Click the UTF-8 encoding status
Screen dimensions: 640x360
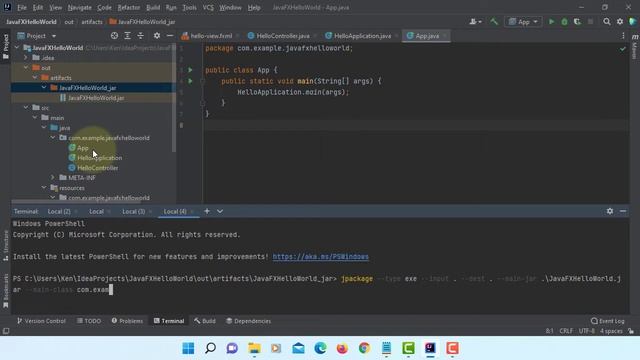(x=587, y=331)
